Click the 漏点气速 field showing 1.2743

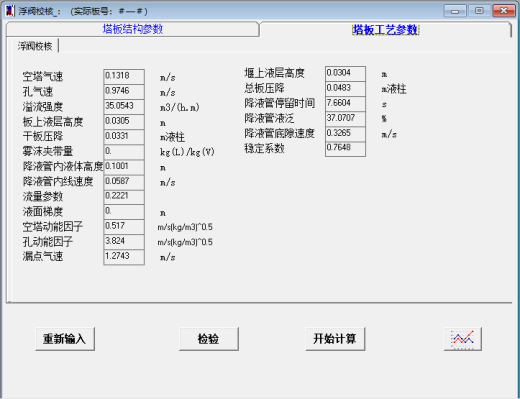click(124, 257)
